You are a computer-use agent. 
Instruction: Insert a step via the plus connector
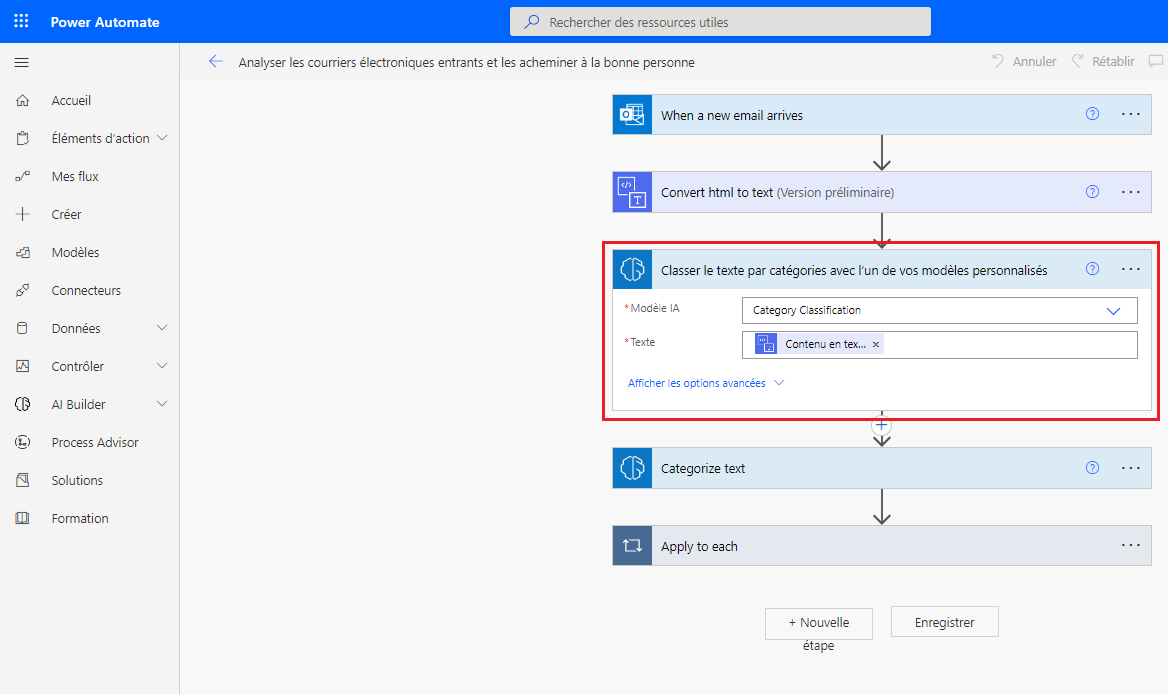(882, 425)
